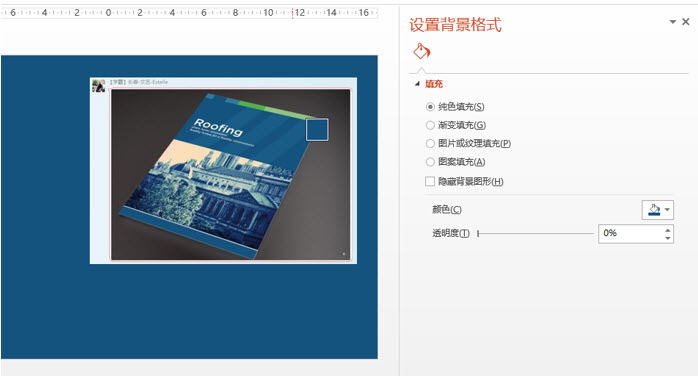Collapse the 填充 section triangle
Viewport: 698px width, 376px height.
tap(417, 84)
